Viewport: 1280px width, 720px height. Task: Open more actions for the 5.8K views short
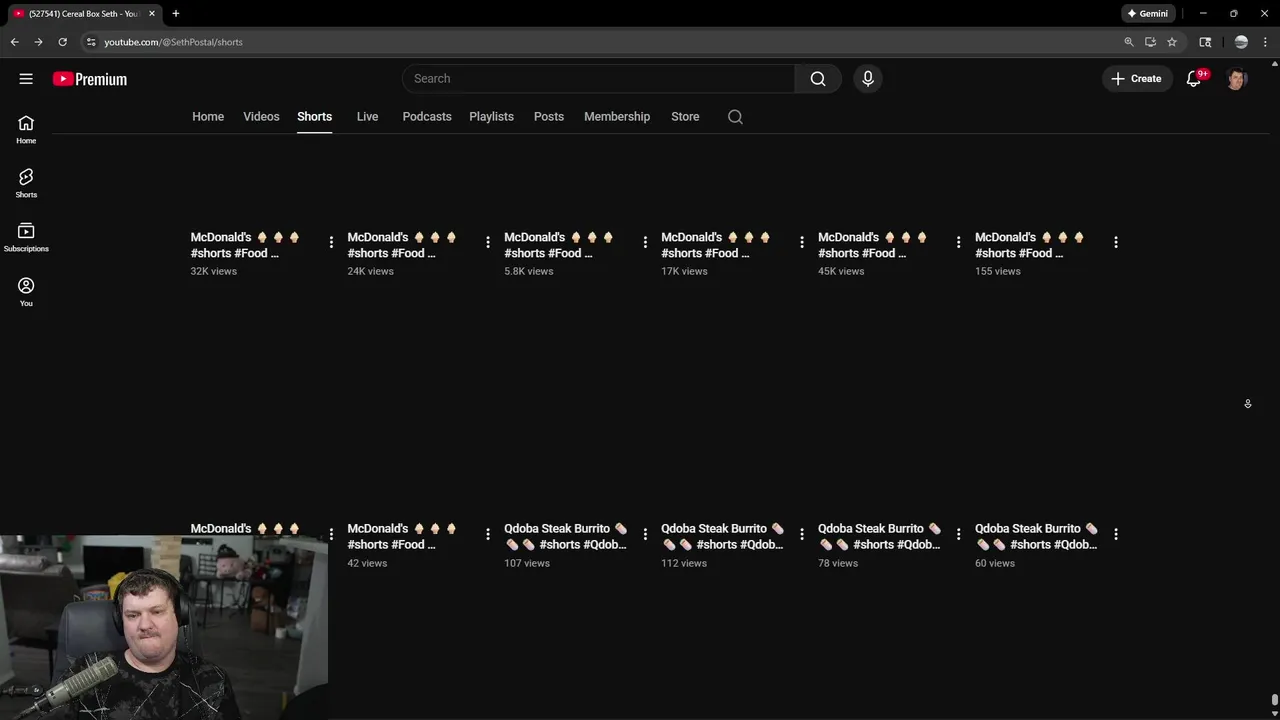pyautogui.click(x=645, y=242)
